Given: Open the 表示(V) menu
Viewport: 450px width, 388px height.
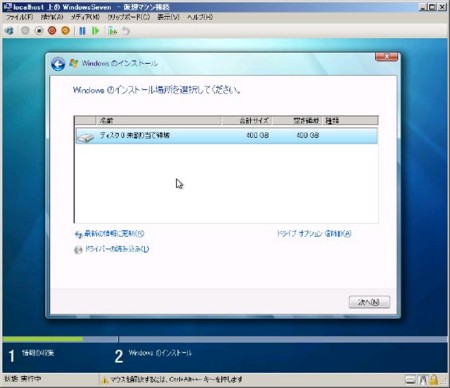Looking at the screenshot, I should (x=168, y=17).
